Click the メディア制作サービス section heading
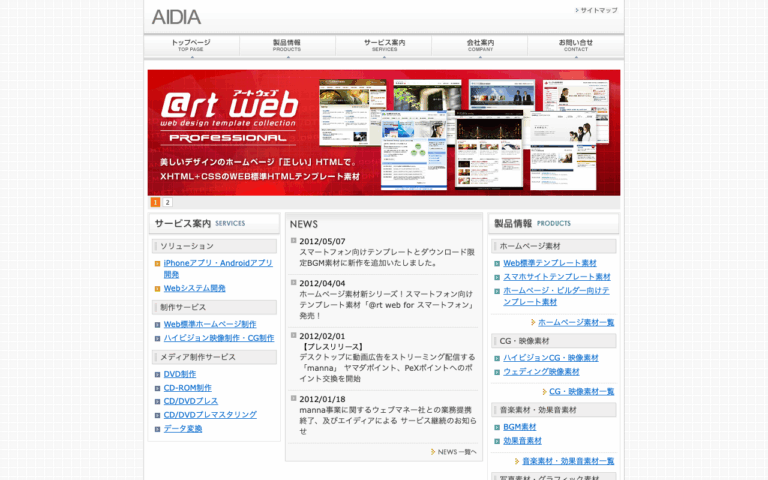Screen dimensions: 768x480 [215, 357]
